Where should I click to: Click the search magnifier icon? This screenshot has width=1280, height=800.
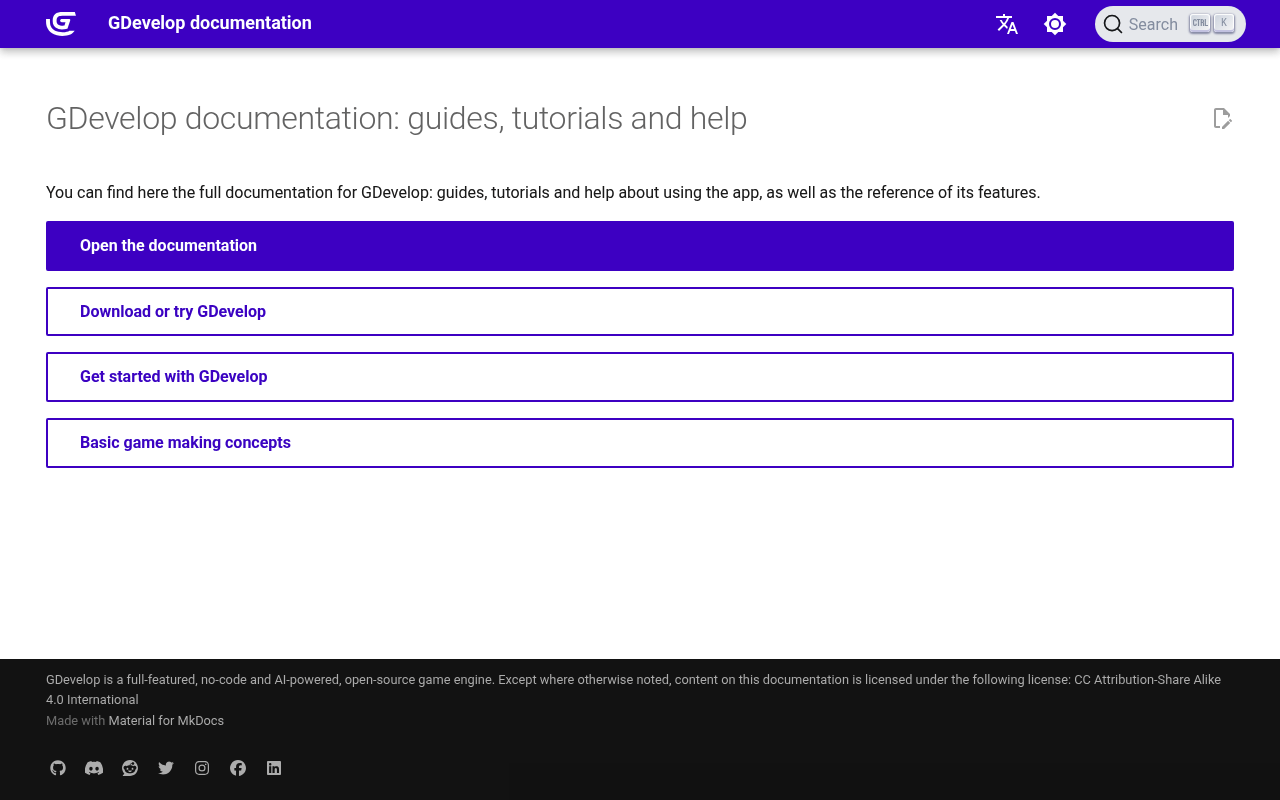coord(1113,24)
